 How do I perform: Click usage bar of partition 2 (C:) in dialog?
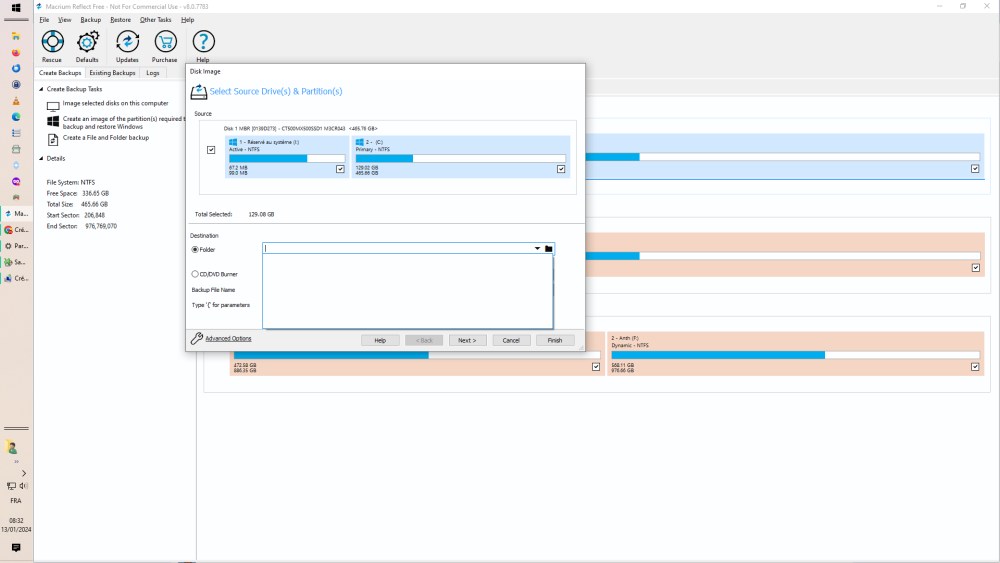click(460, 159)
